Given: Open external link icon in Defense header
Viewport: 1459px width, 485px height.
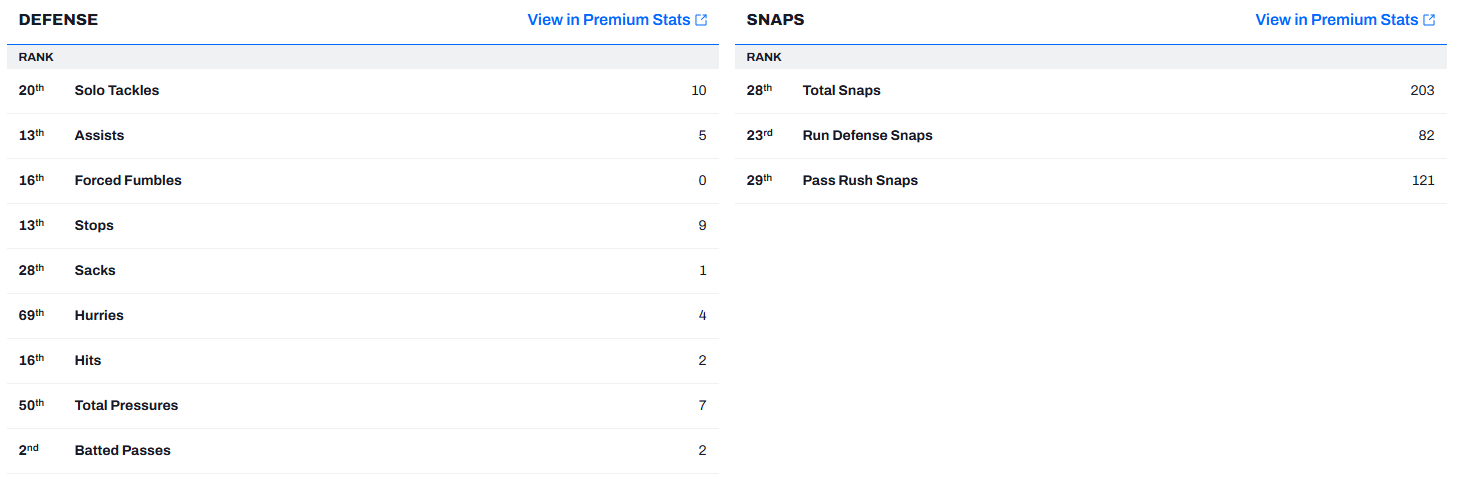Looking at the screenshot, I should pos(701,20).
